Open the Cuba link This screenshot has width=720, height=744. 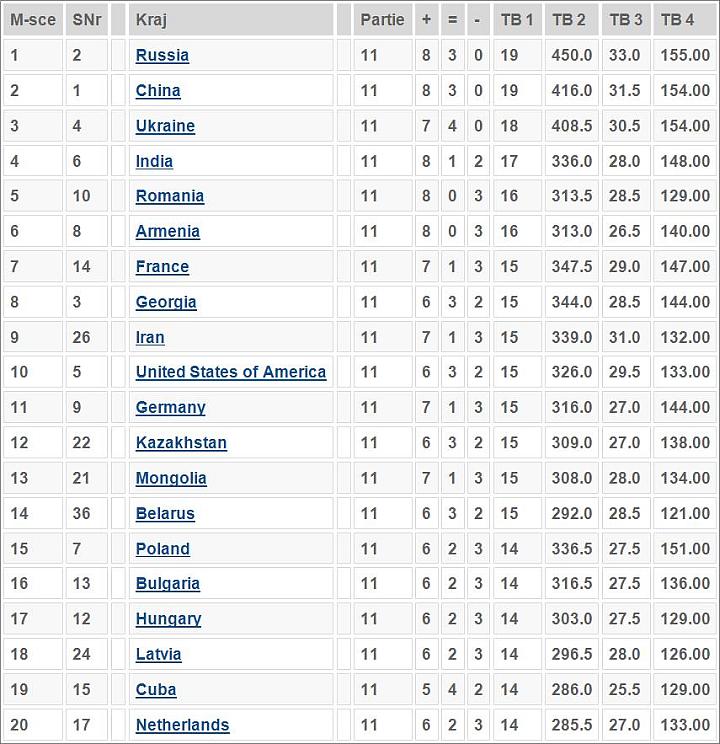point(156,689)
